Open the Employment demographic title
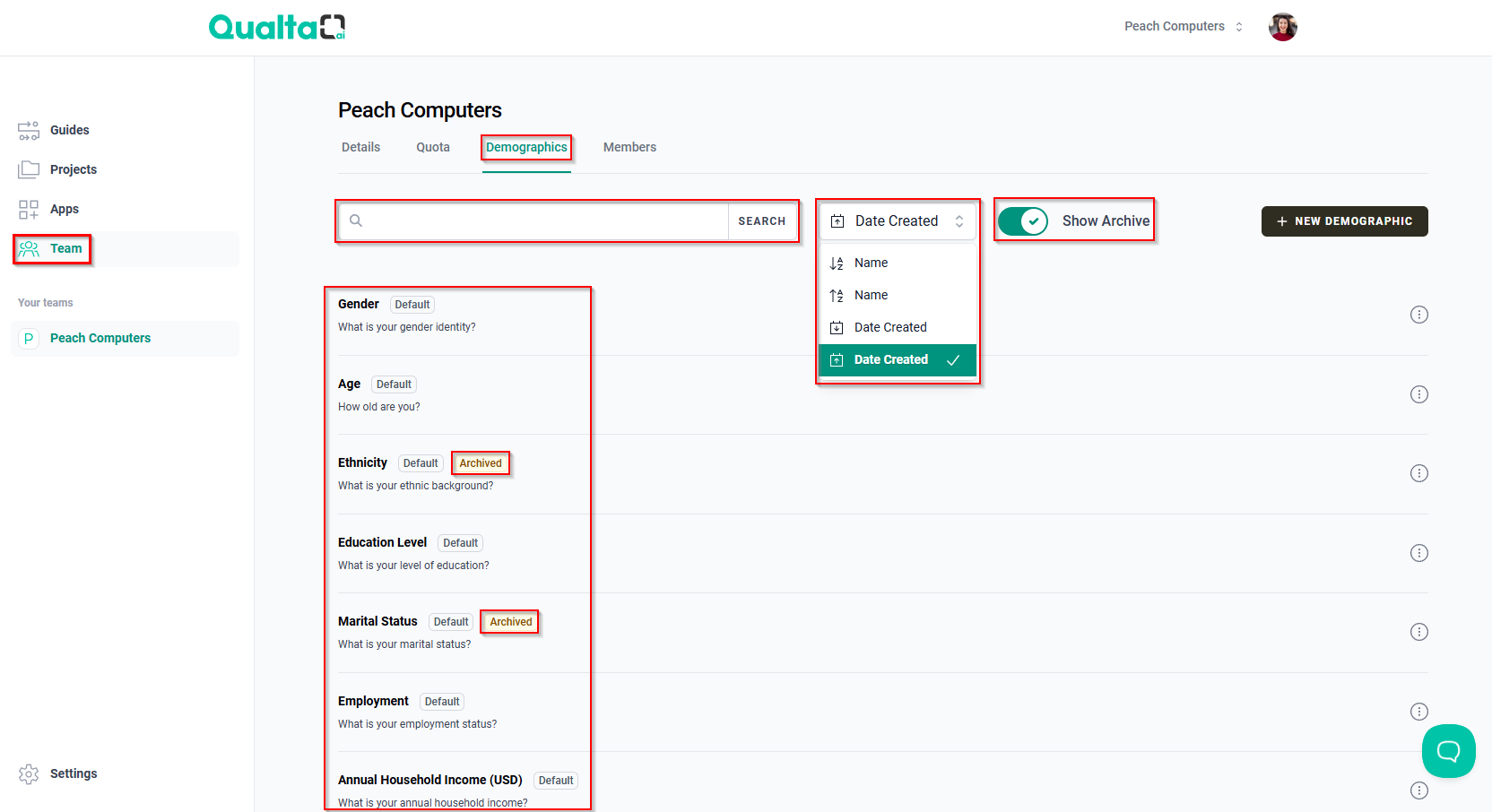 pos(373,701)
